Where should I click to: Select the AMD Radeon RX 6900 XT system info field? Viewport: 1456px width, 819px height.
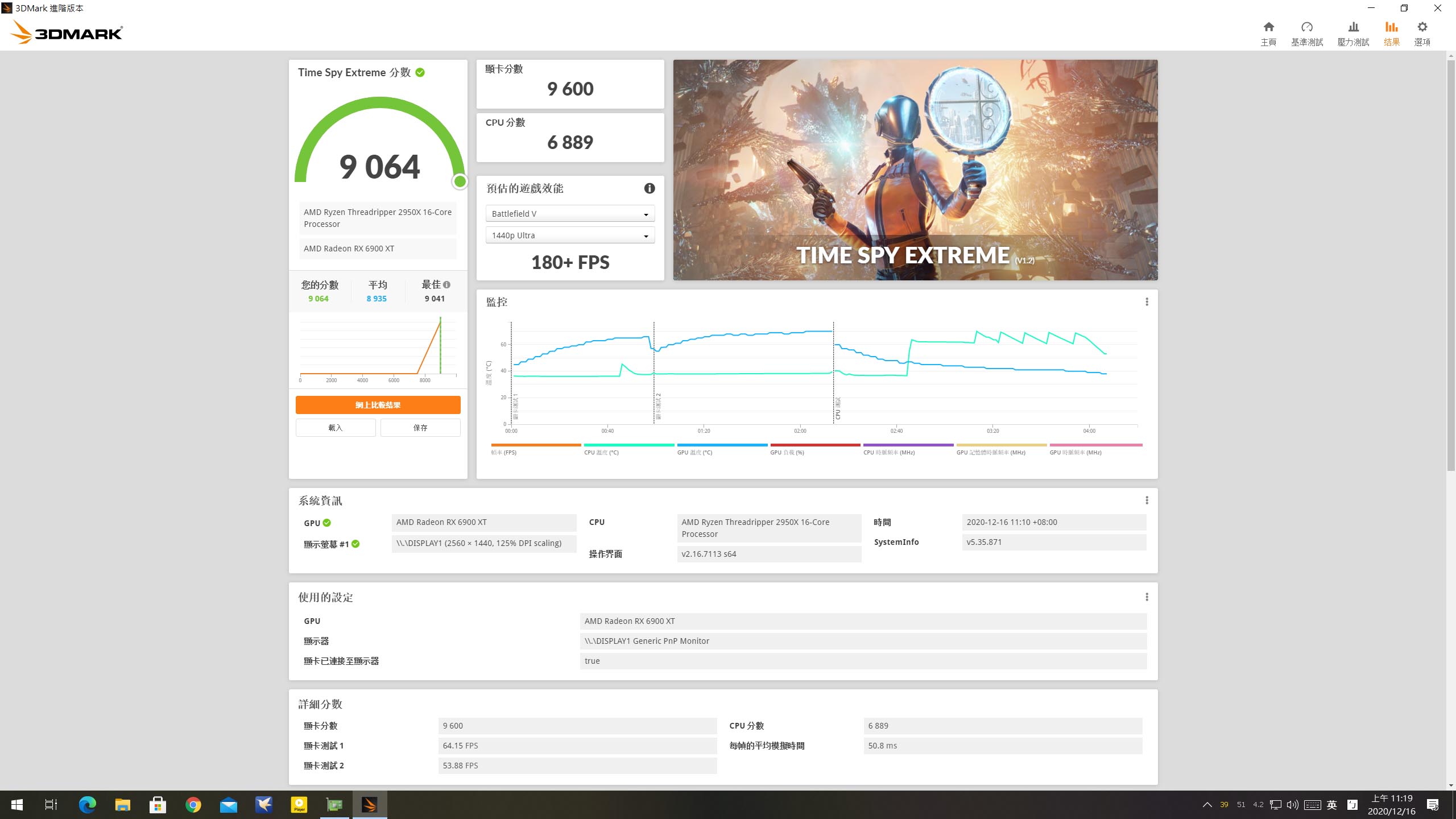click(x=484, y=522)
